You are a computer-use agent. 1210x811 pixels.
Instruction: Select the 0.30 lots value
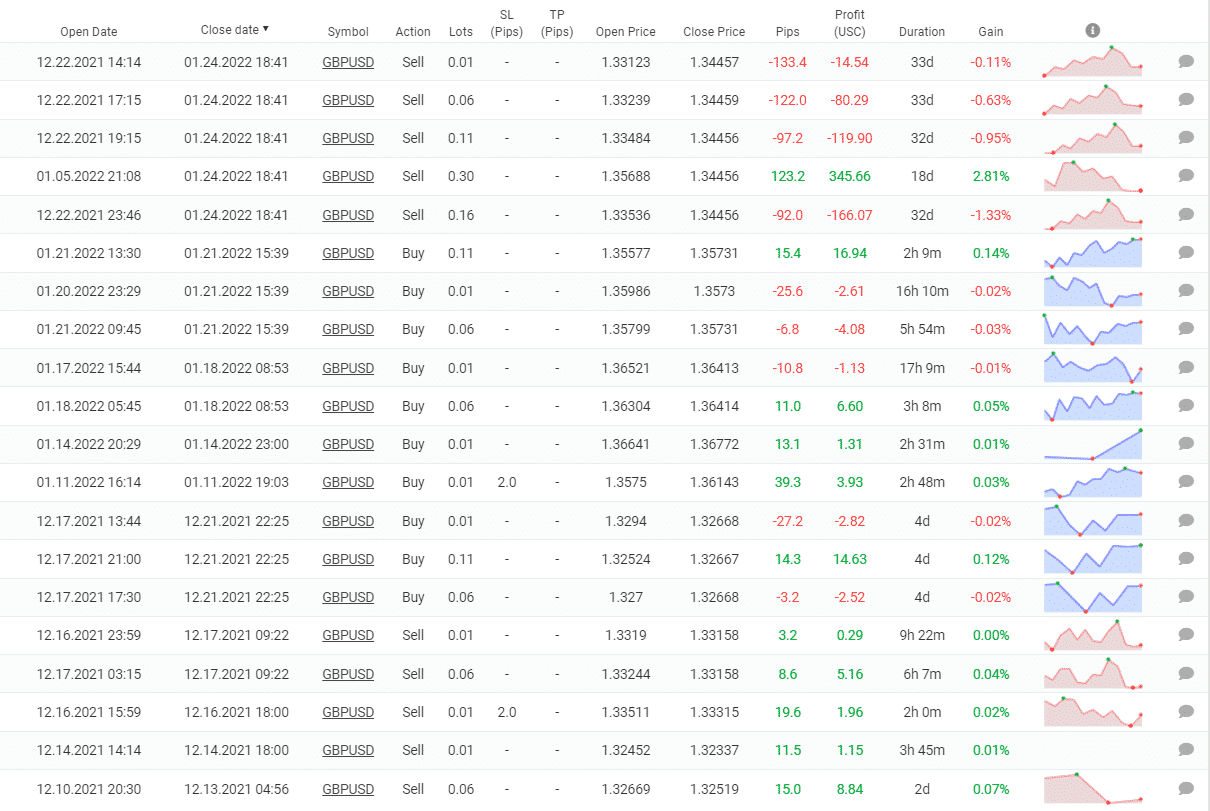(461, 176)
